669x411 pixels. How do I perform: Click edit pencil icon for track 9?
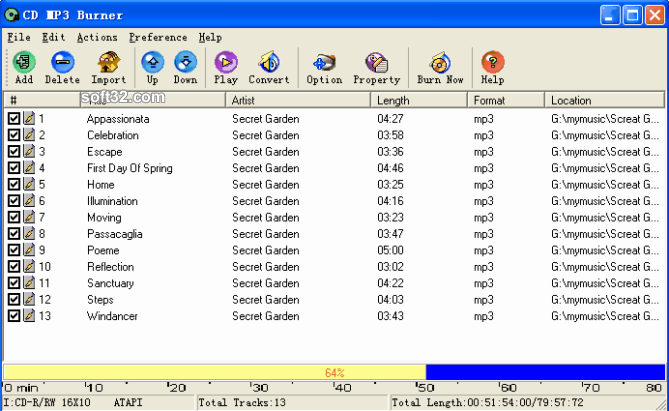[x=29, y=250]
